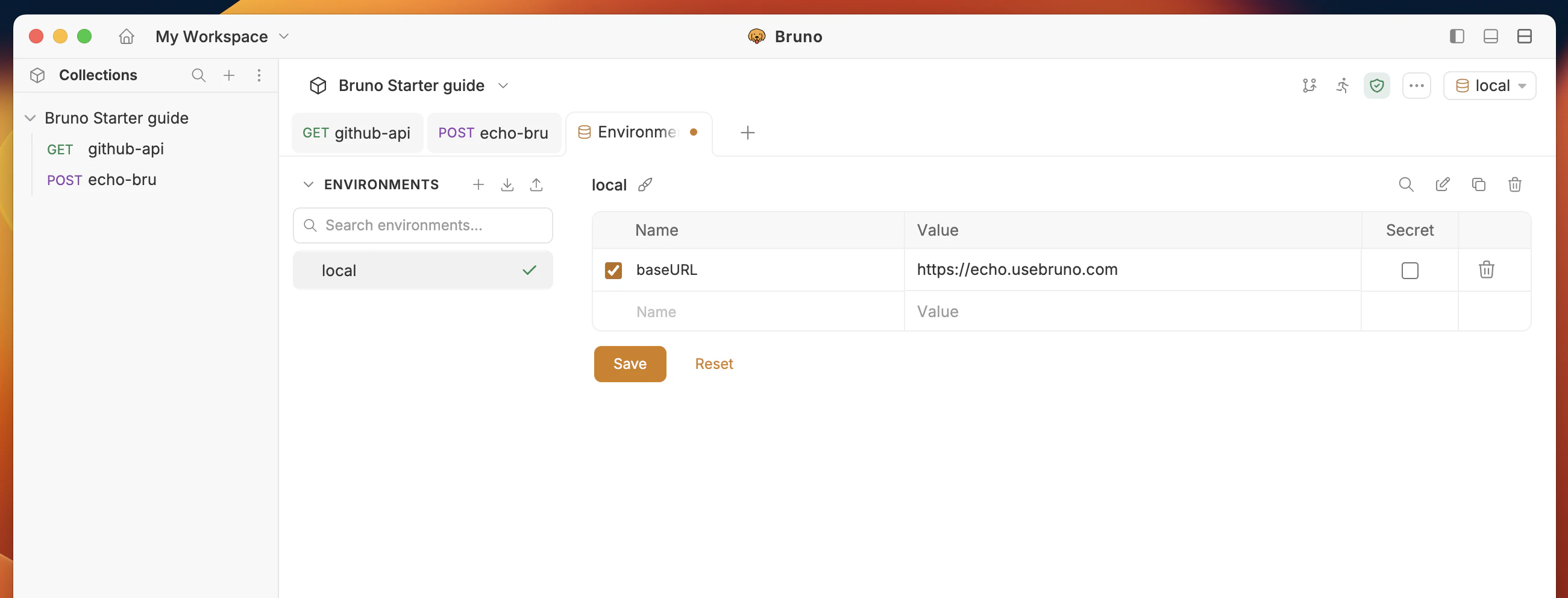Switch to the github-api request tab
The height and width of the screenshot is (598, 1568).
click(357, 133)
